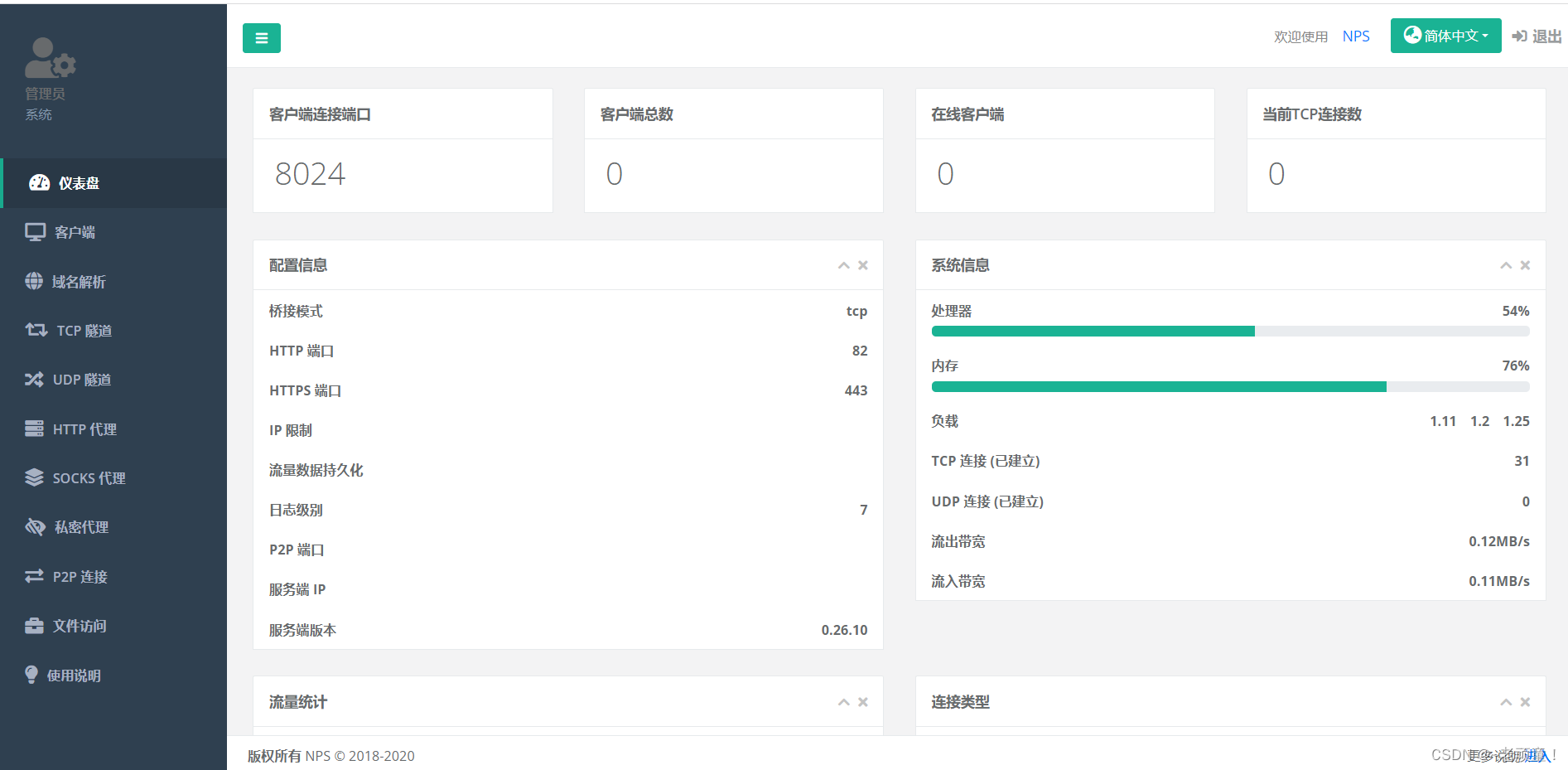Open the 简体中文 language dropdown
Screen dimensions: 1568x770
pyautogui.click(x=1445, y=36)
